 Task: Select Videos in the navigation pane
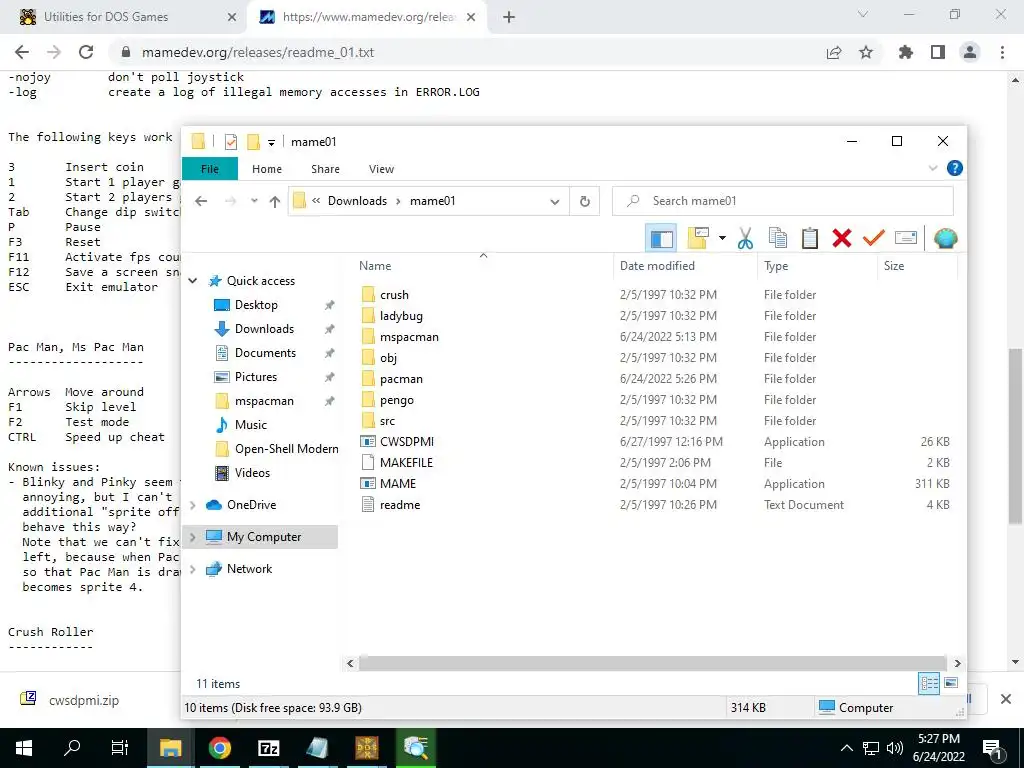252,473
